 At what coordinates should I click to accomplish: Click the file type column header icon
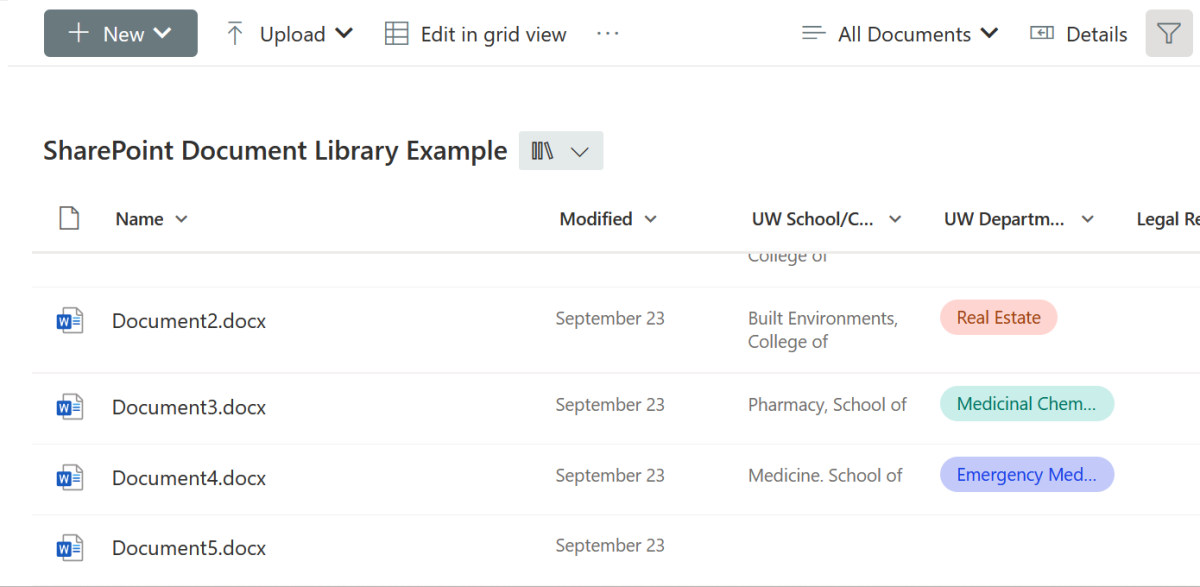[69, 216]
